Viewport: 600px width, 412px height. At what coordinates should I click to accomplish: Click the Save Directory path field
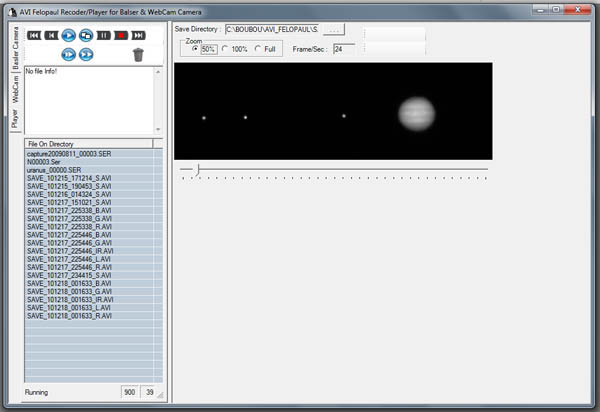click(272, 29)
